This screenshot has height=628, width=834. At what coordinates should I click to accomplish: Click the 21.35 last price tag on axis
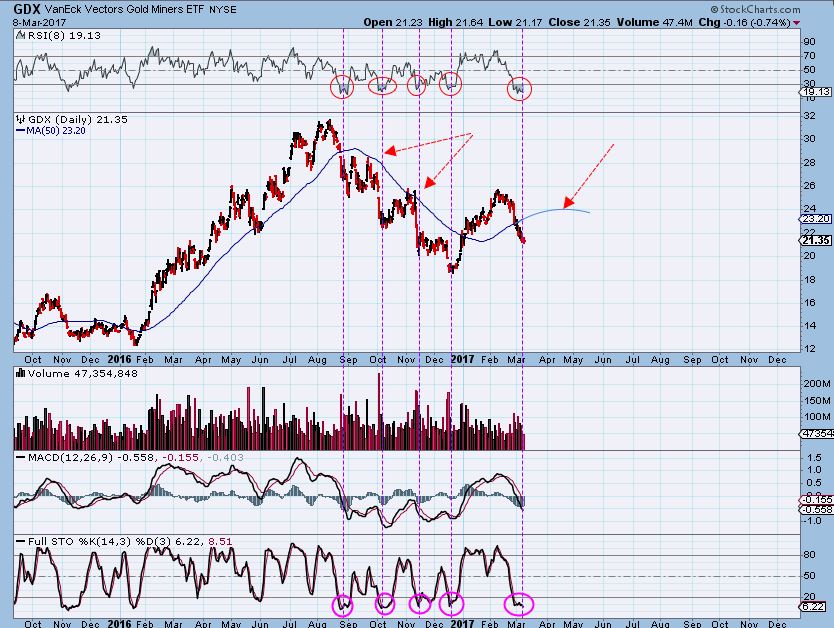click(x=816, y=241)
